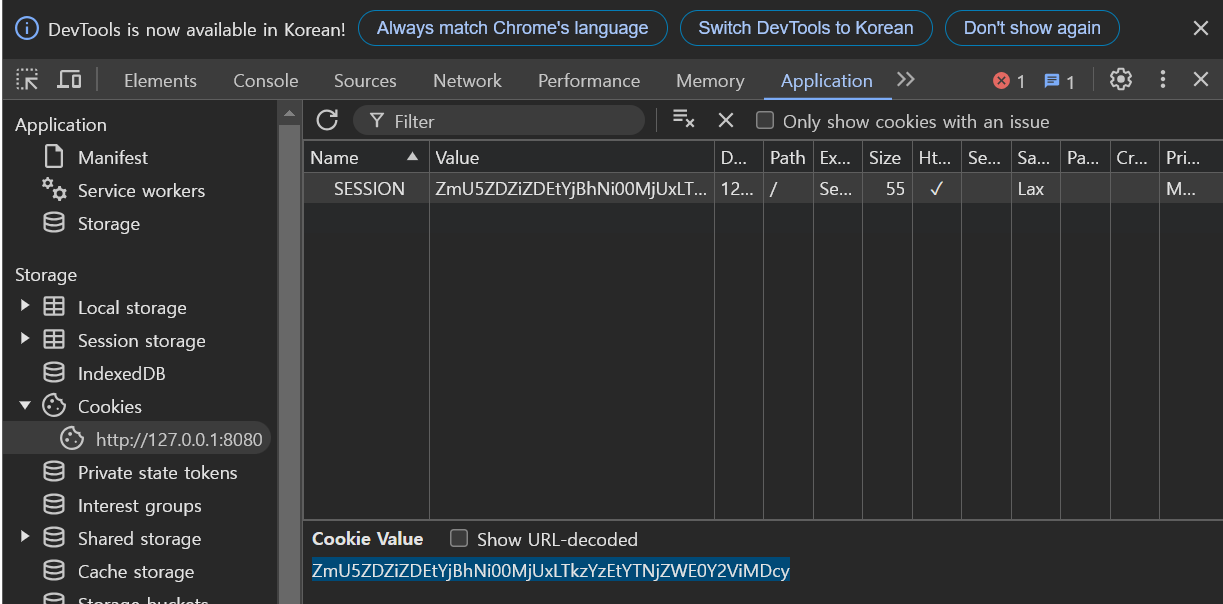Enable Only show cookies with an issue

(x=765, y=121)
